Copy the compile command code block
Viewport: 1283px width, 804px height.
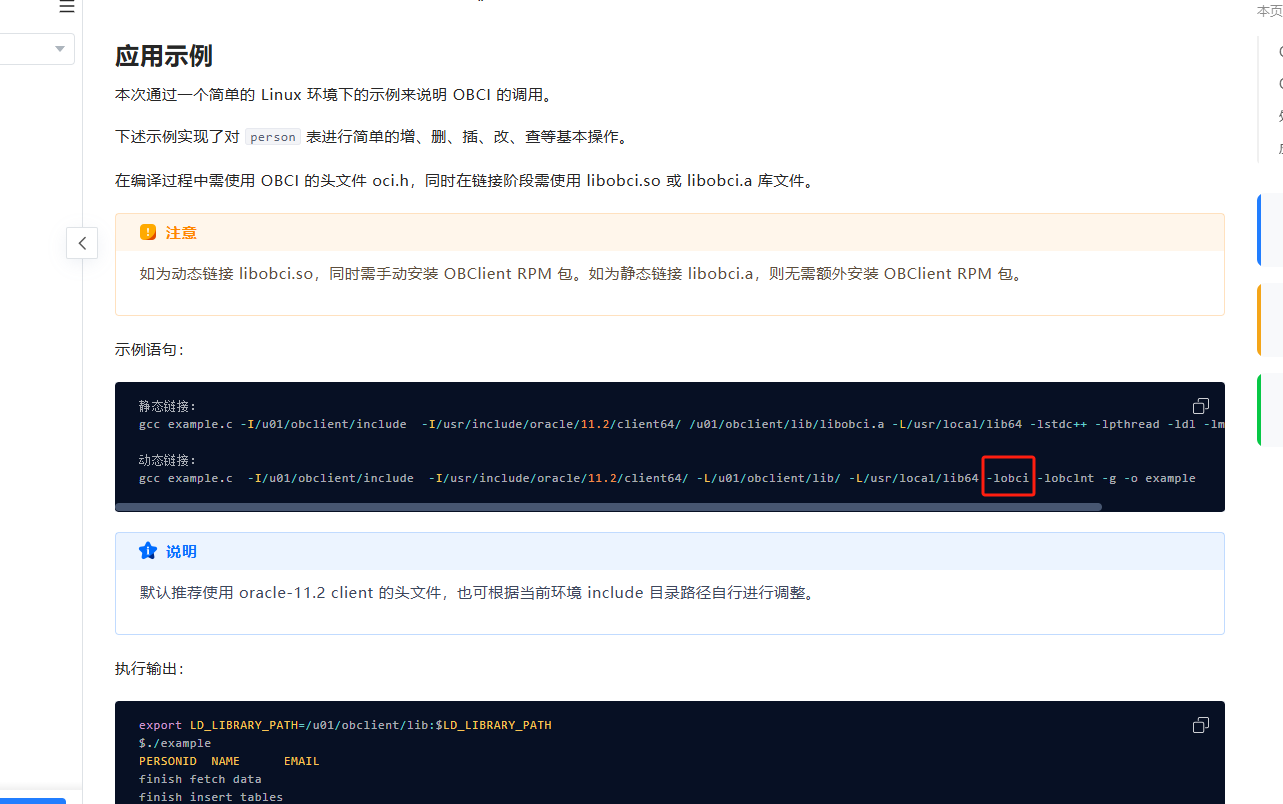[1201, 406]
